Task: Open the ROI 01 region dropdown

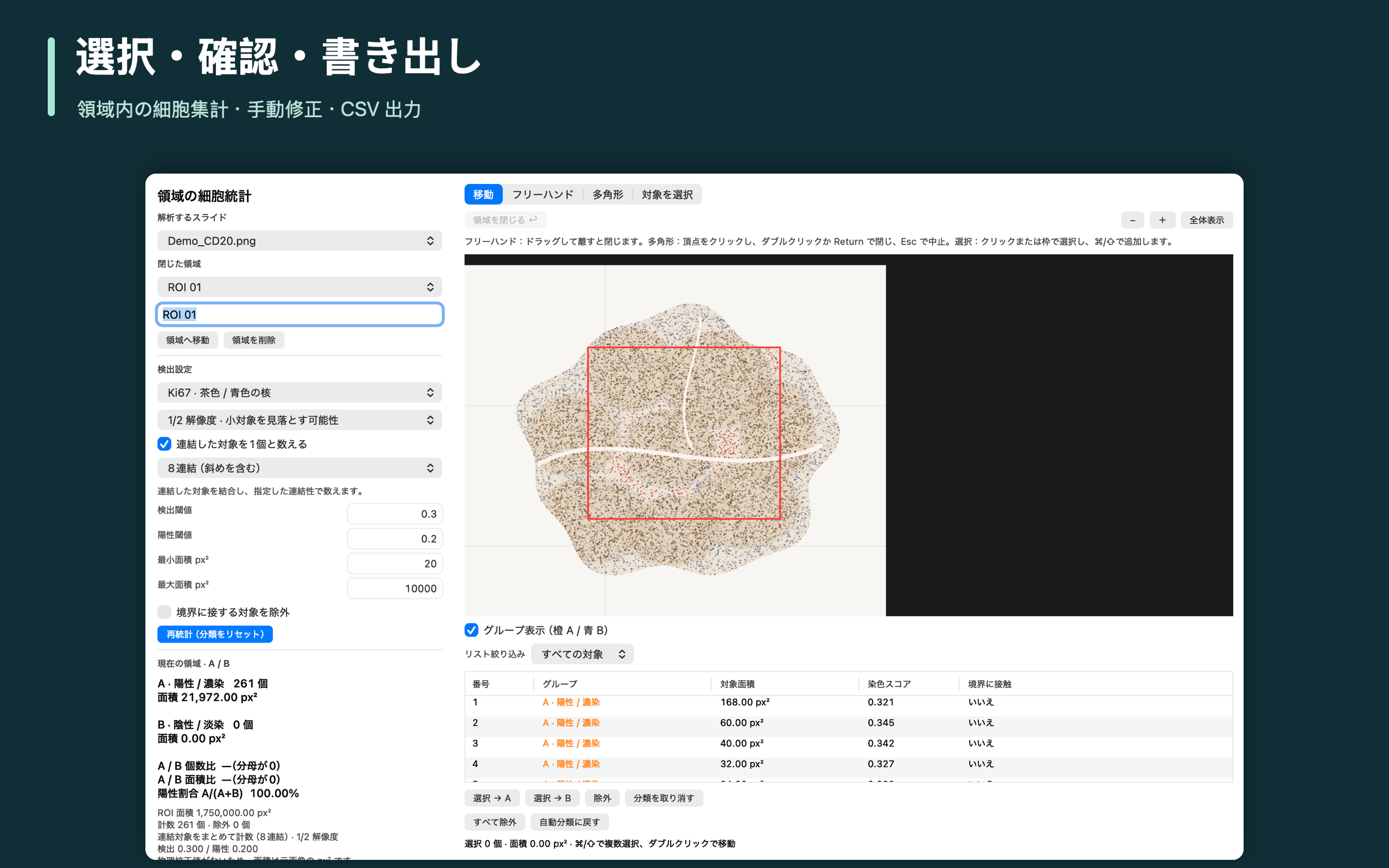Action: [x=300, y=287]
